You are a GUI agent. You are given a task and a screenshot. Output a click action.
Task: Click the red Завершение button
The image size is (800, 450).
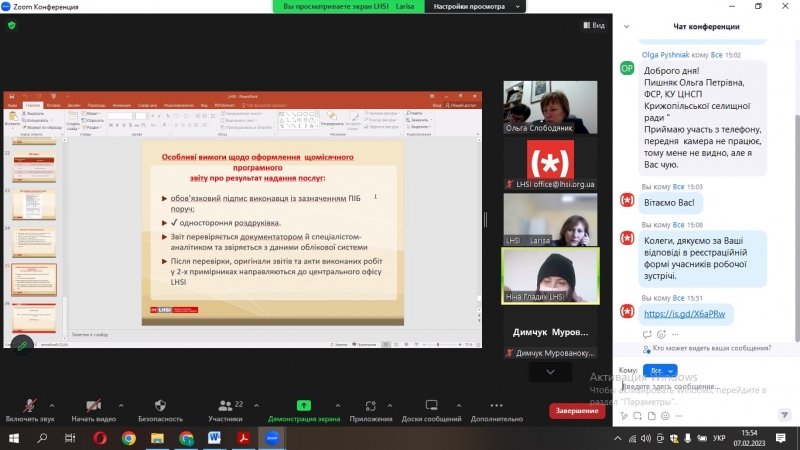point(577,411)
